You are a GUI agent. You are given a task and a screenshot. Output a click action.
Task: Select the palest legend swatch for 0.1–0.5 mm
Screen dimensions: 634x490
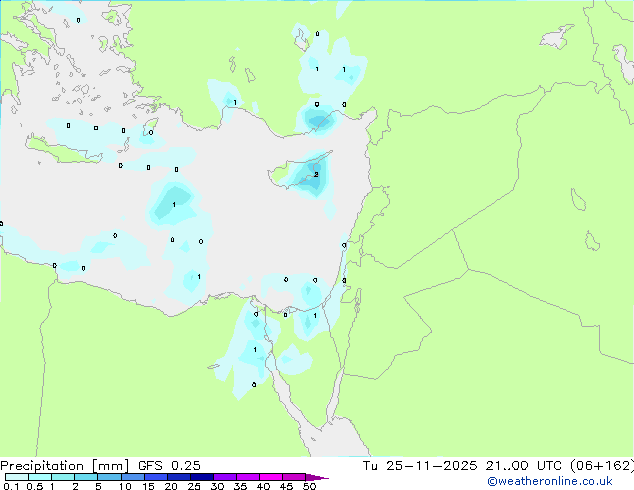[x=17, y=477]
